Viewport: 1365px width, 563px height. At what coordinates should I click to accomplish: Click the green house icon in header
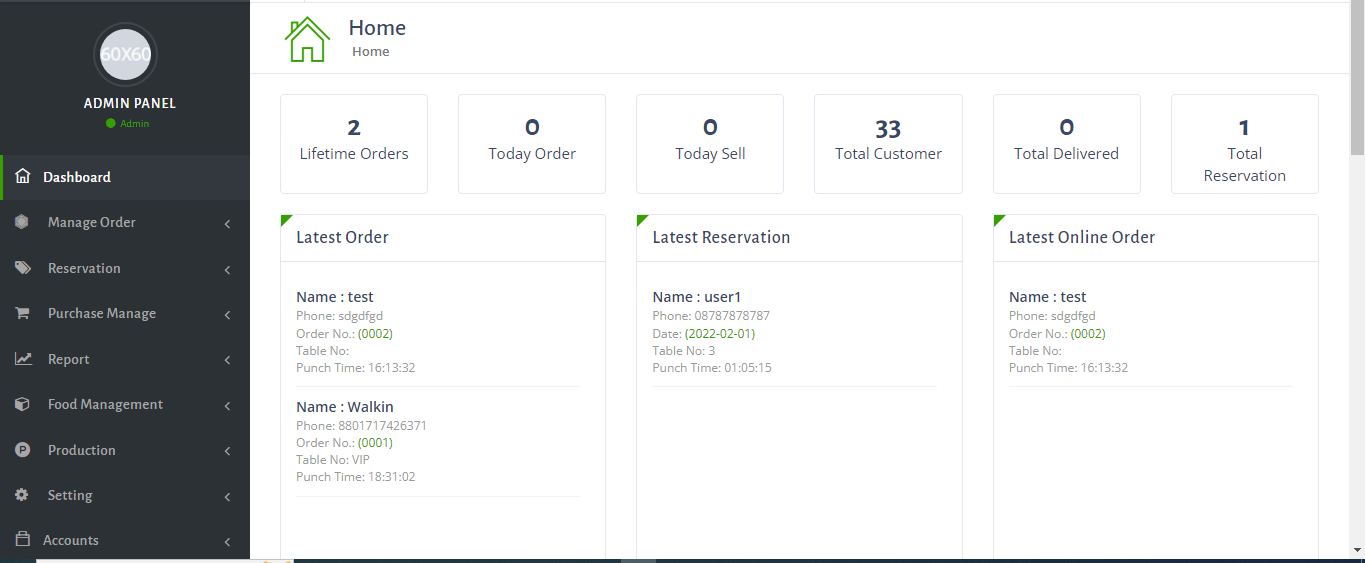click(307, 39)
